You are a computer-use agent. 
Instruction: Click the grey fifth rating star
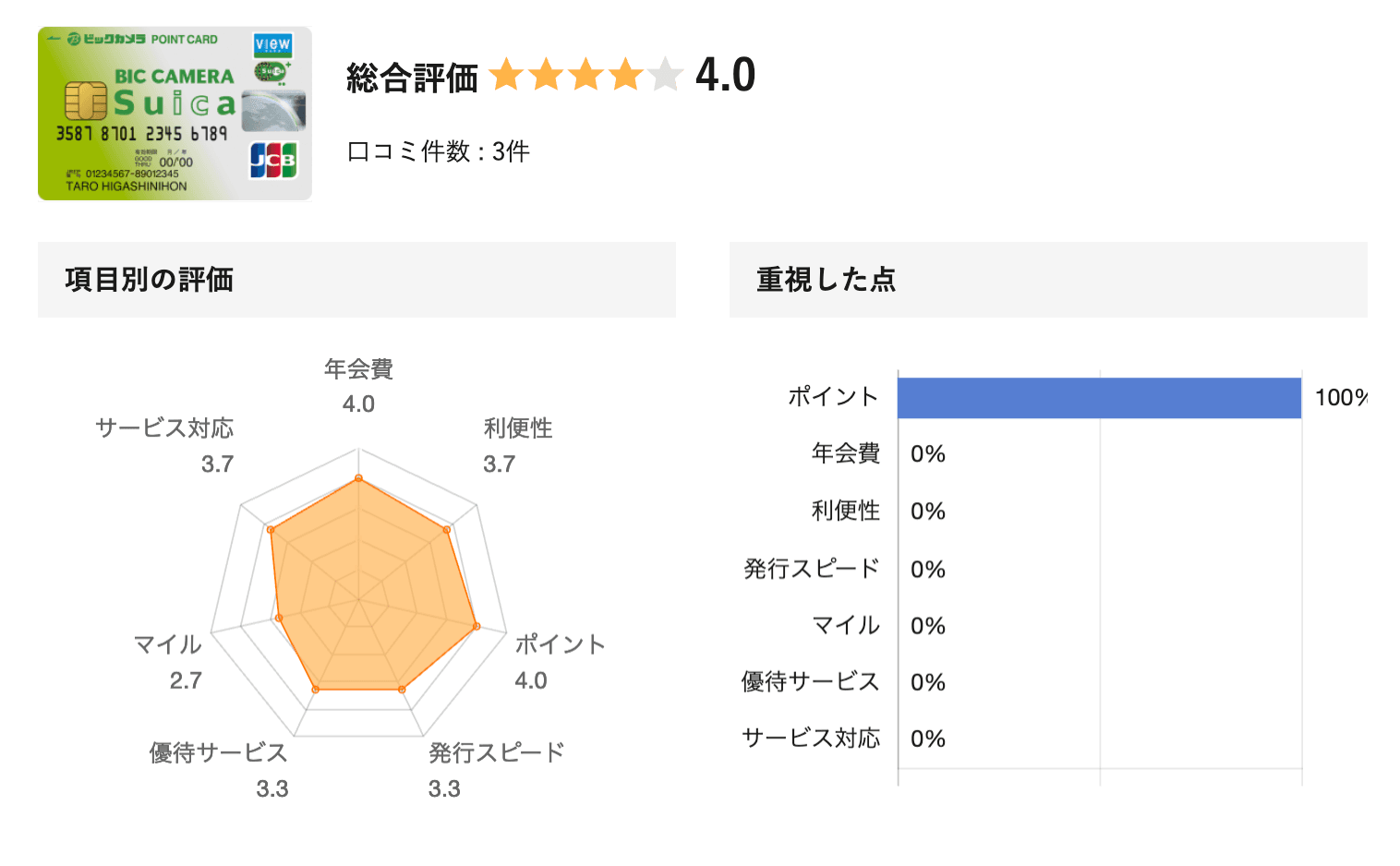665,75
